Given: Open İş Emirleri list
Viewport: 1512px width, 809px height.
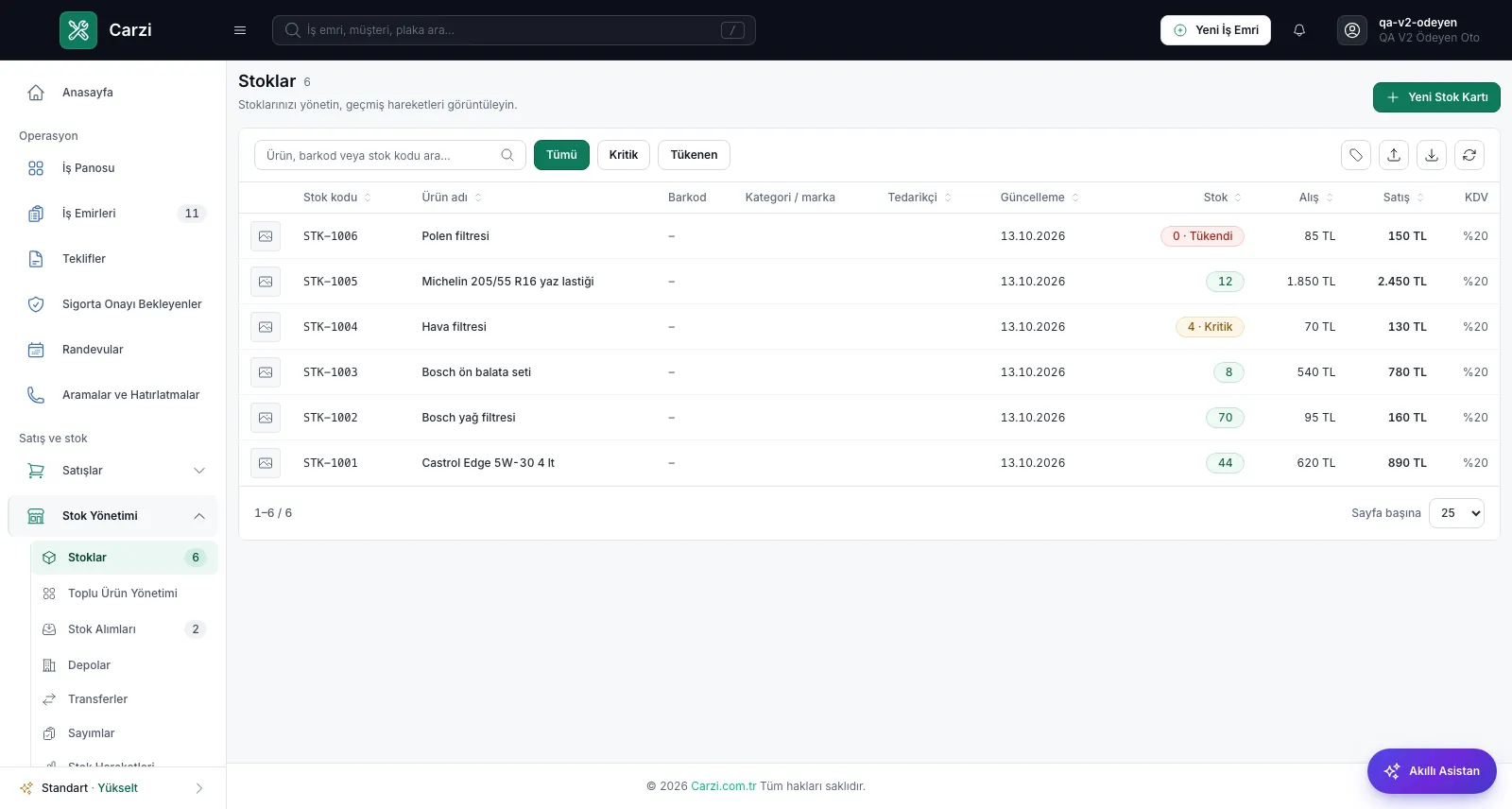Looking at the screenshot, I should 113,214.
